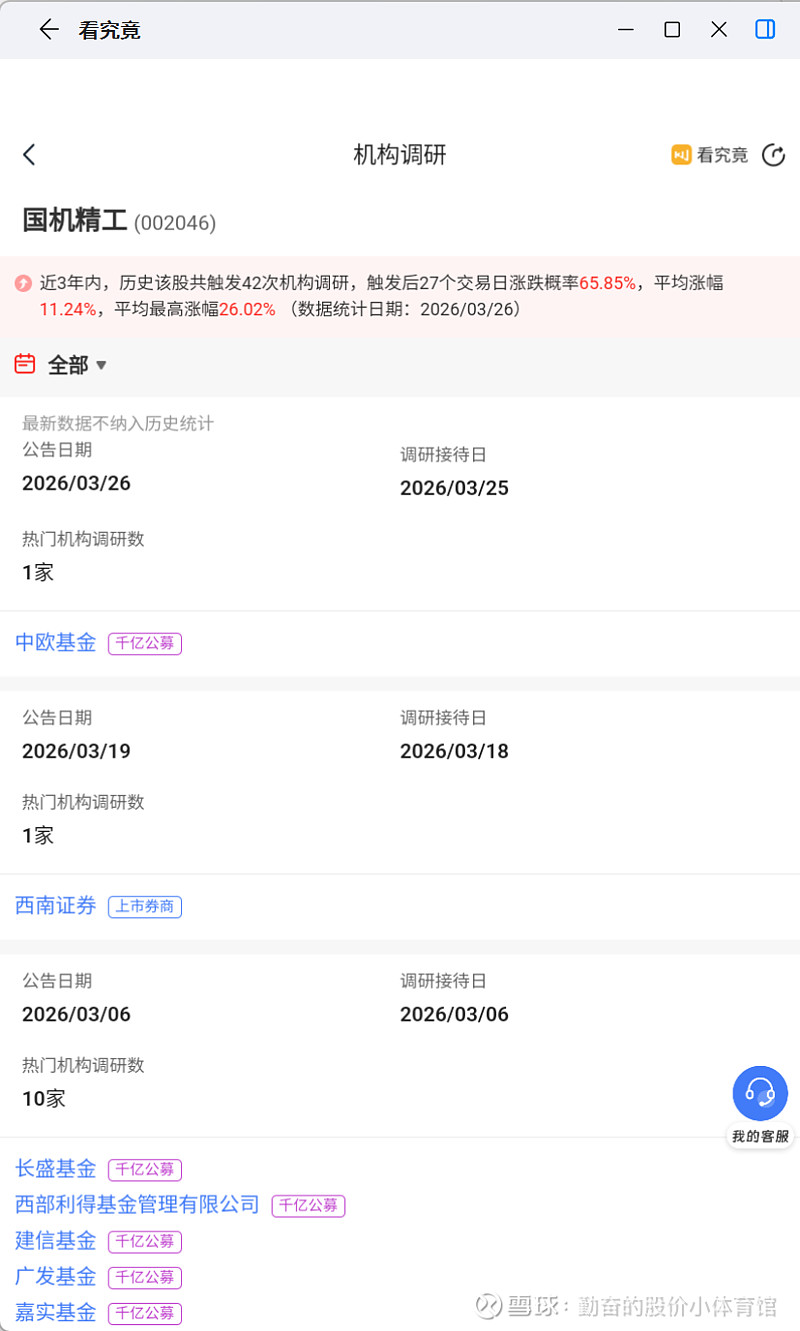800x1331 pixels.
Task: Maximize the 看究竟 window
Action: point(672,30)
